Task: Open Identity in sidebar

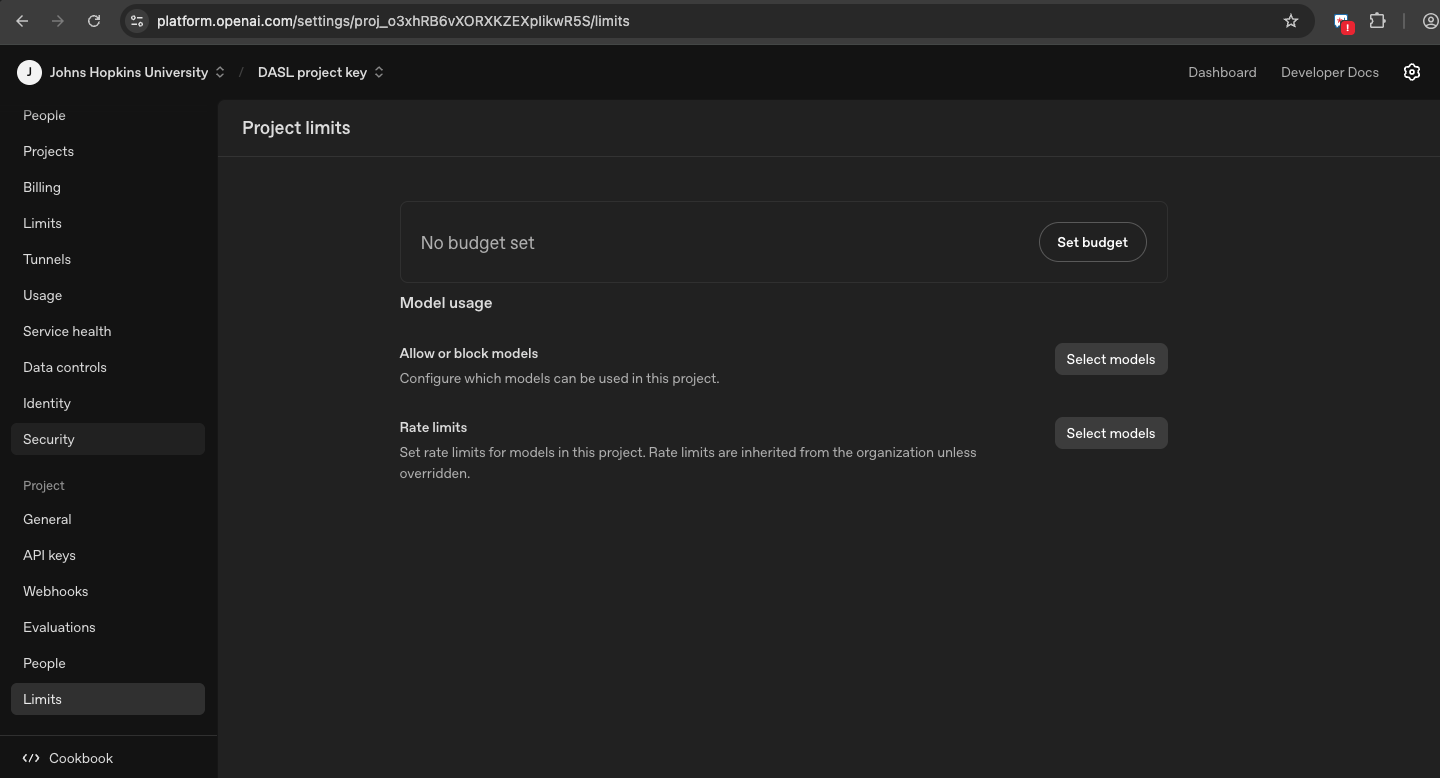Action: point(108,403)
